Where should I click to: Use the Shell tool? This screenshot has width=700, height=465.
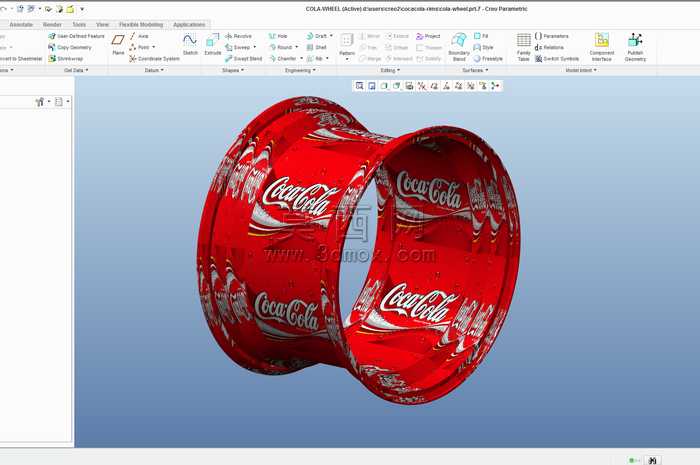pos(317,47)
